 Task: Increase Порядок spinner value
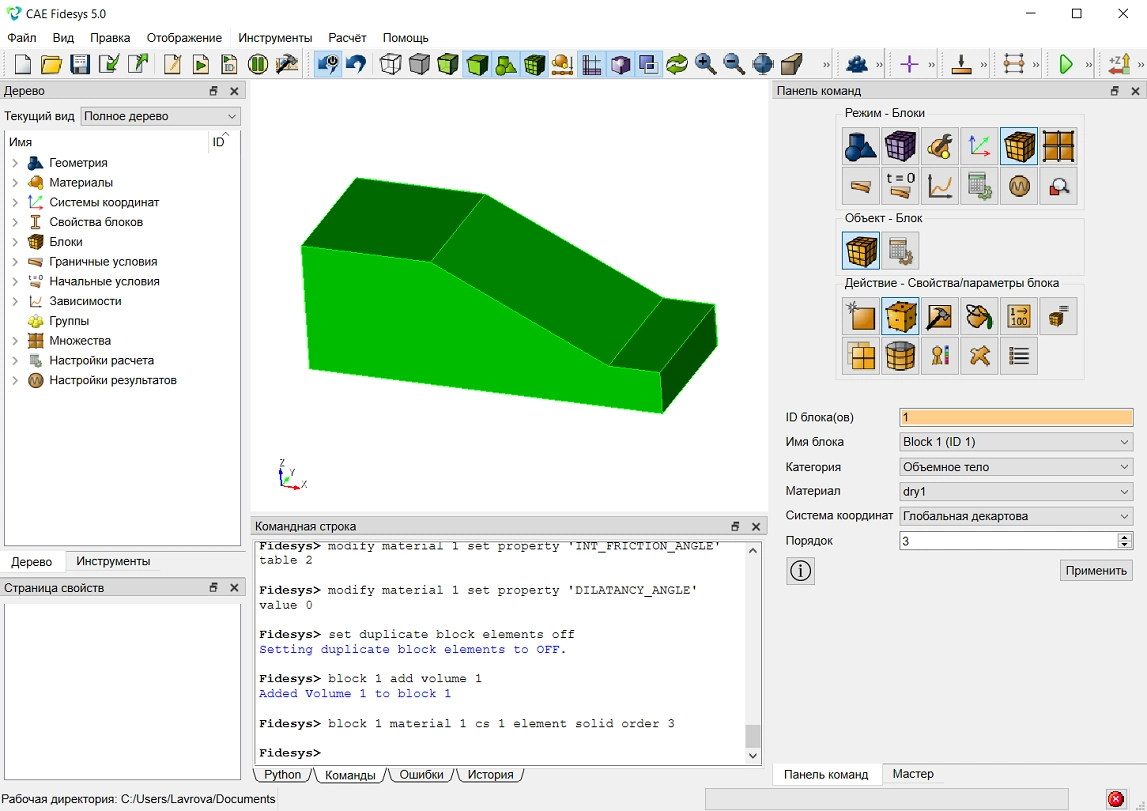[1125, 537]
